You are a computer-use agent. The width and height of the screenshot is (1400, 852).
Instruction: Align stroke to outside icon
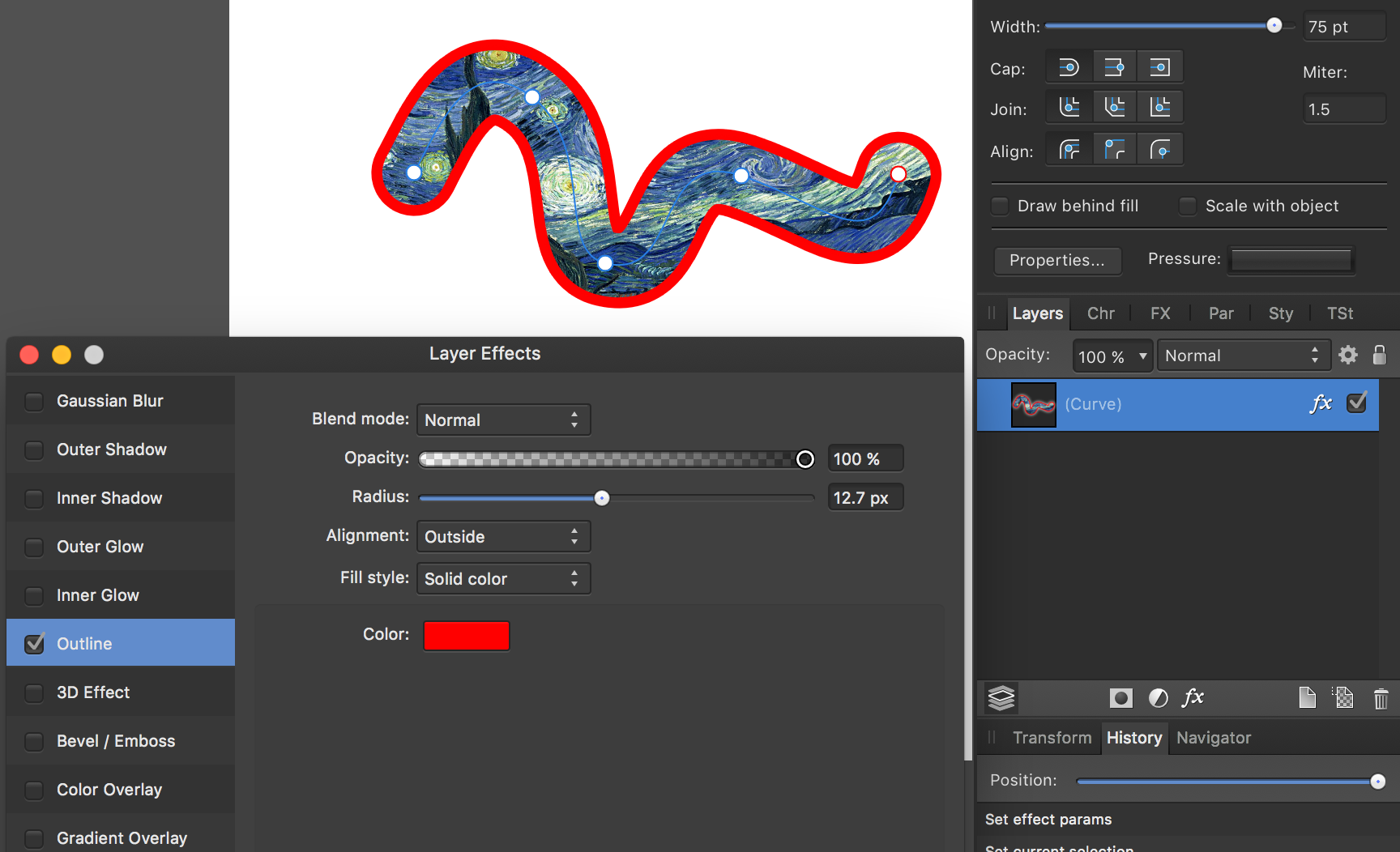pyautogui.click(x=1160, y=149)
